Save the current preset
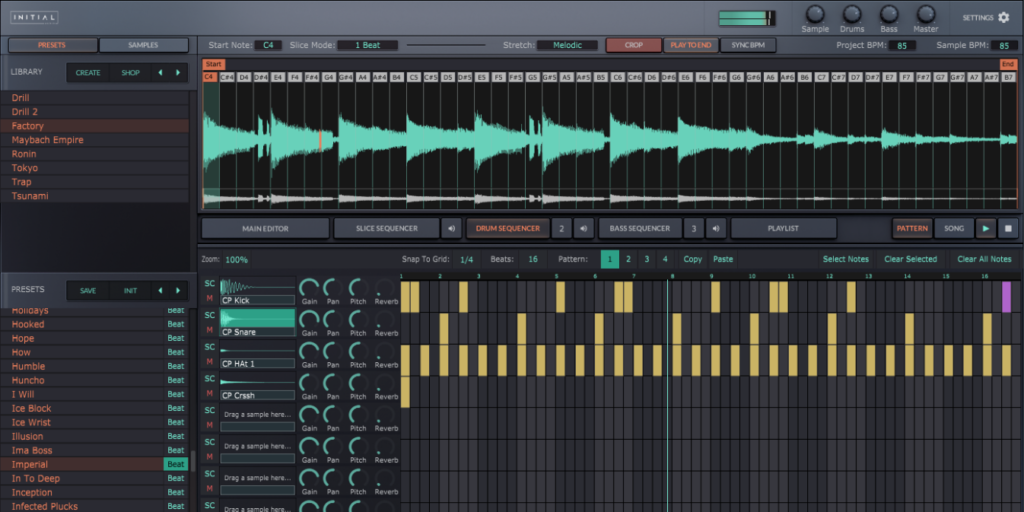The image size is (1024, 512). point(88,291)
